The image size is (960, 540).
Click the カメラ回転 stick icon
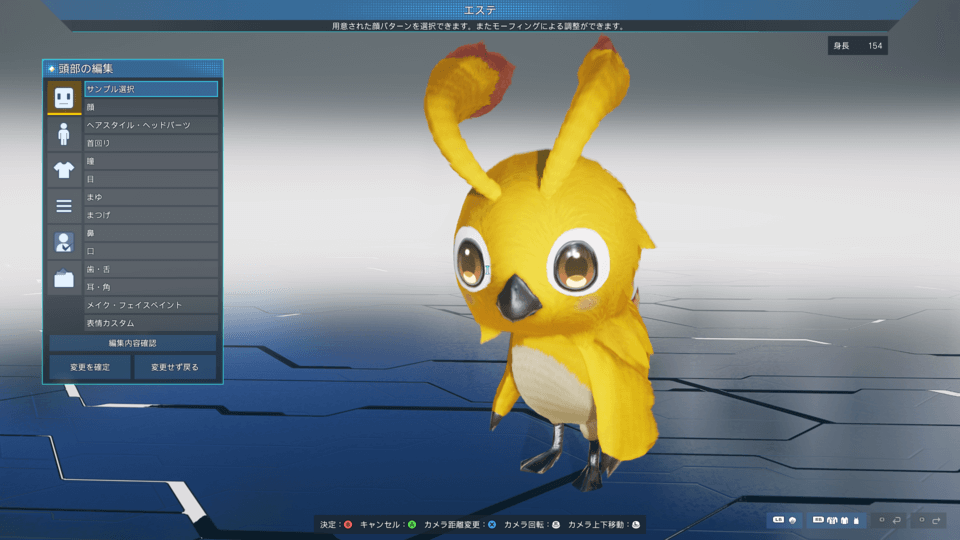(556, 525)
